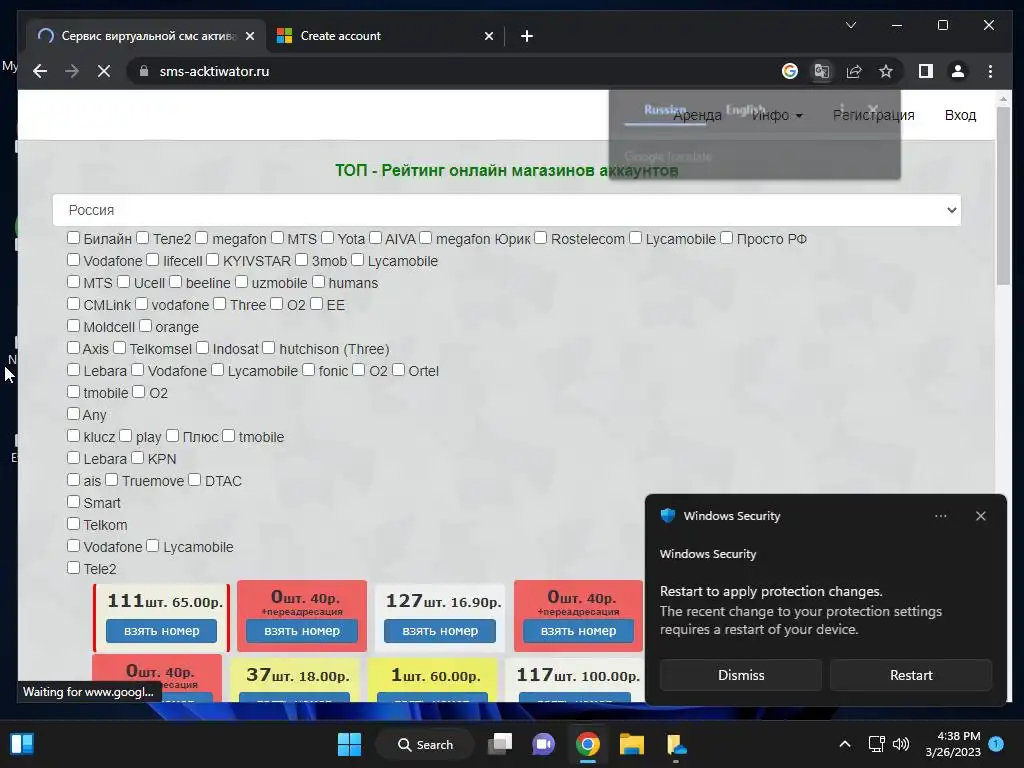Open the Google icon in address bar
The height and width of the screenshot is (768, 1024).
point(790,71)
